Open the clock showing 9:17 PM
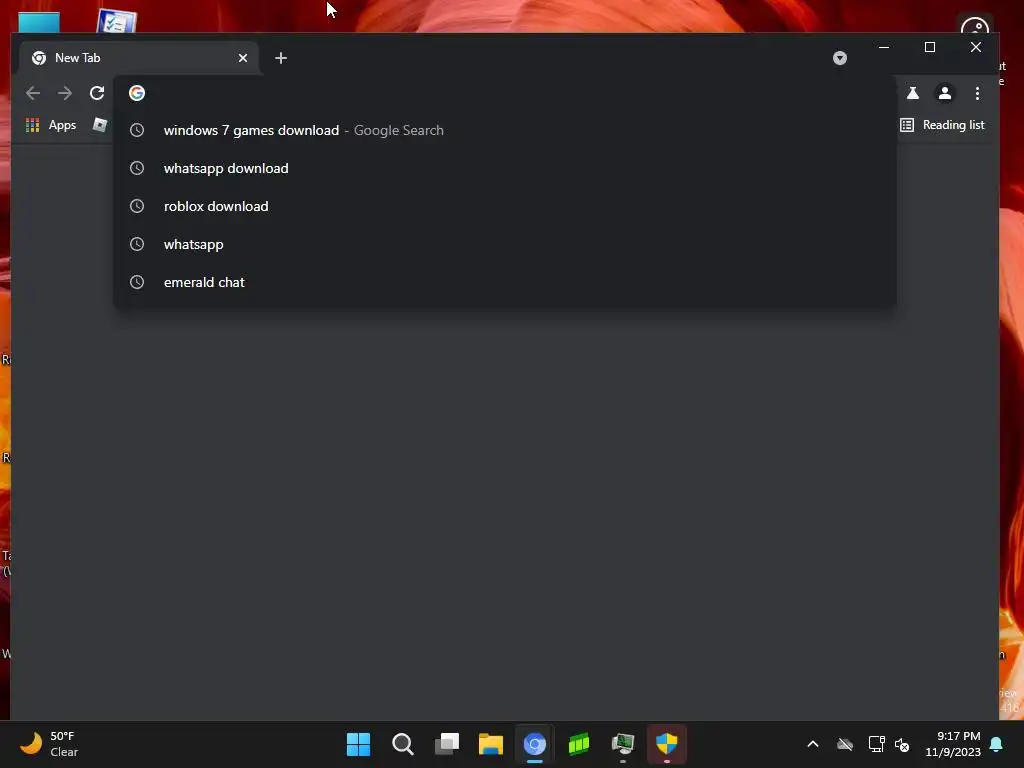 pyautogui.click(x=953, y=744)
